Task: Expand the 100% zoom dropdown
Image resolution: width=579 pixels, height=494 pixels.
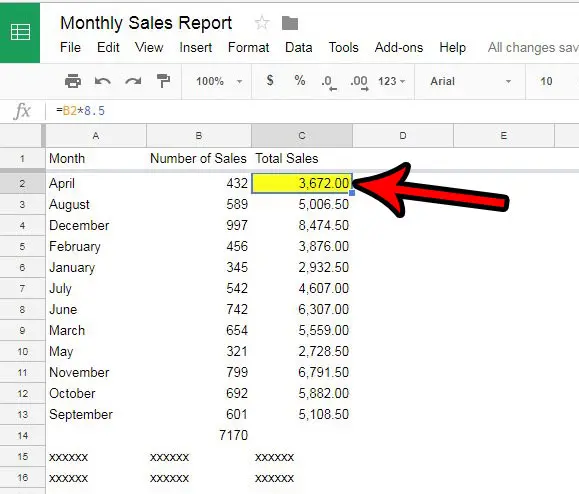Action: pyautogui.click(x=219, y=81)
